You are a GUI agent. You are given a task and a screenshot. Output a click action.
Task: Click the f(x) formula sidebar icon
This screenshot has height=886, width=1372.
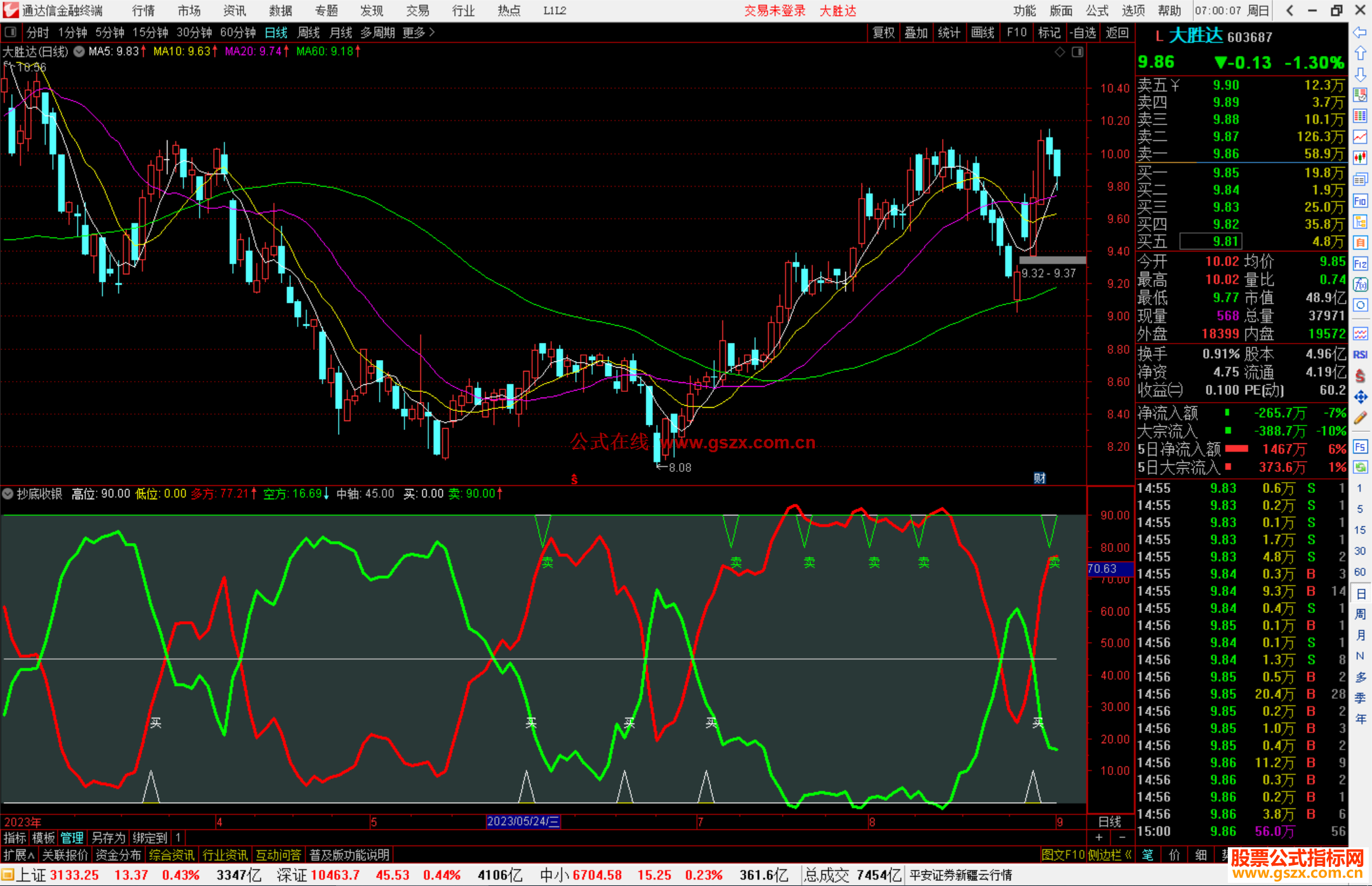[1360, 284]
